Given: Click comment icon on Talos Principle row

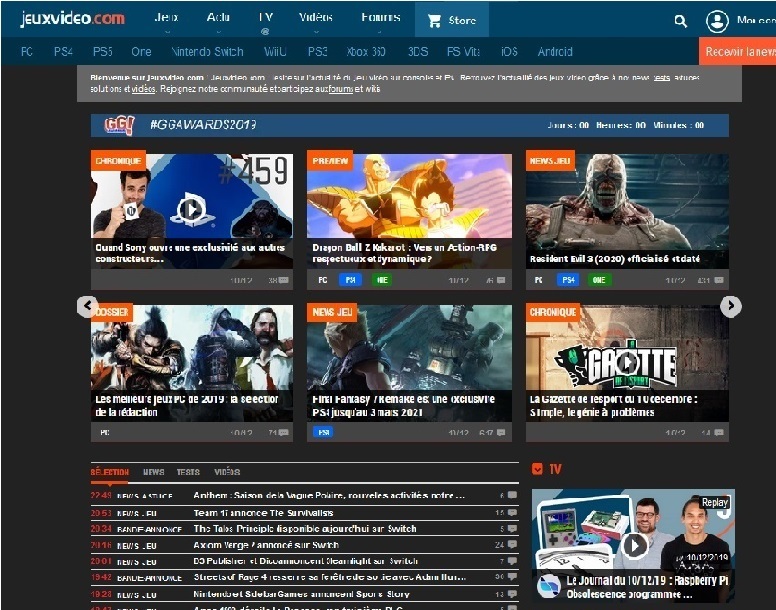Looking at the screenshot, I should (512, 528).
